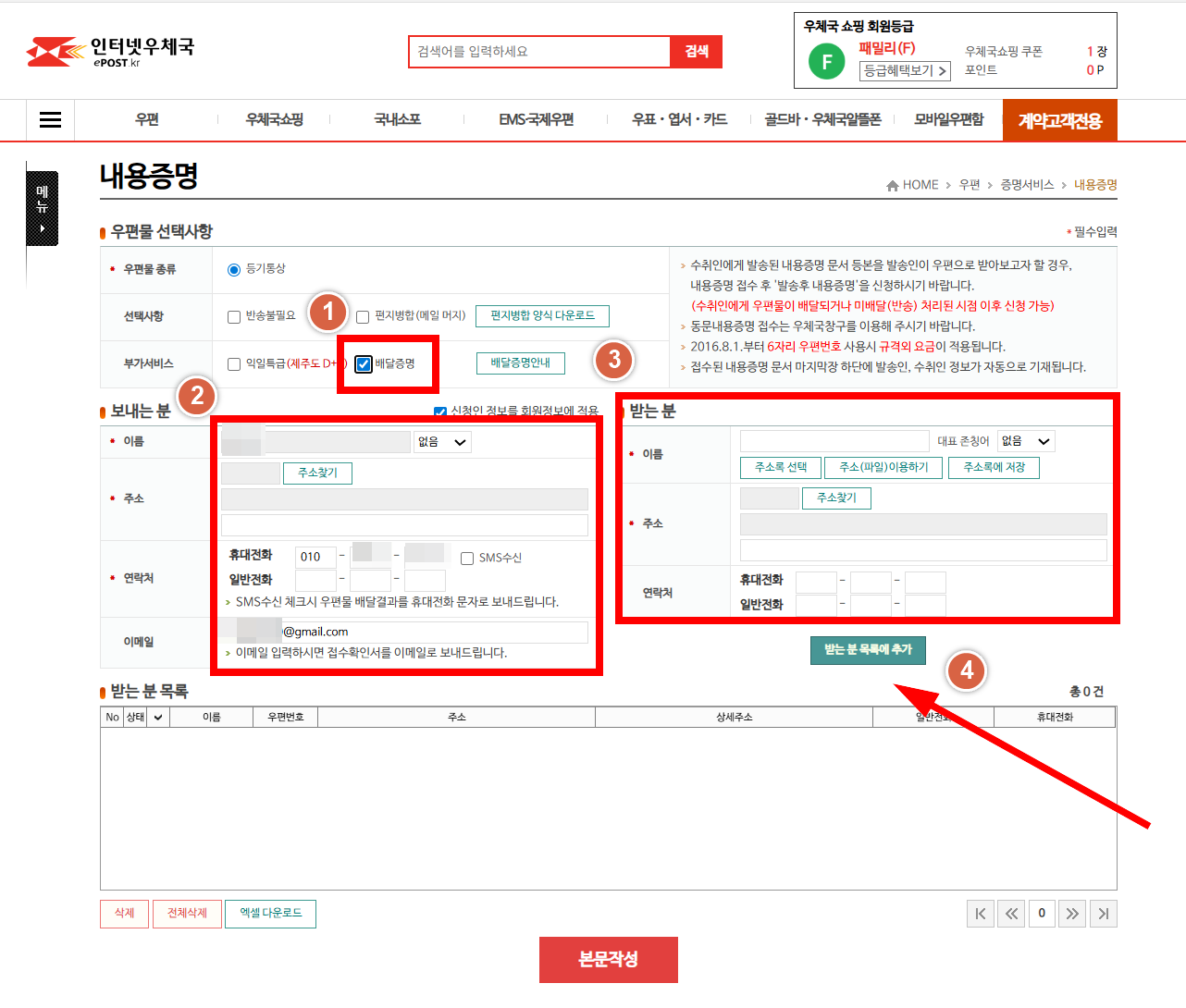The height and width of the screenshot is (1008, 1186).
Task: Click the 본문작성 button
Action: click(608, 959)
